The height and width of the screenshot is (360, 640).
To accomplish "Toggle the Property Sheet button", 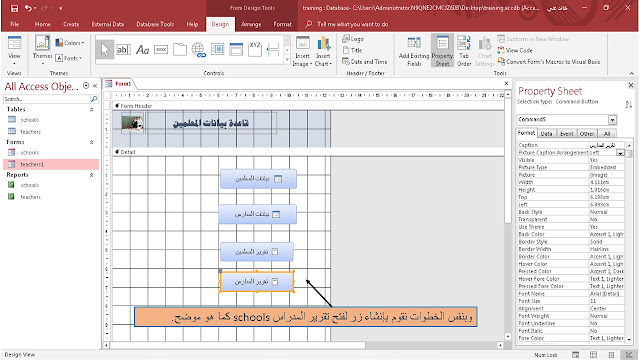I will [x=442, y=51].
